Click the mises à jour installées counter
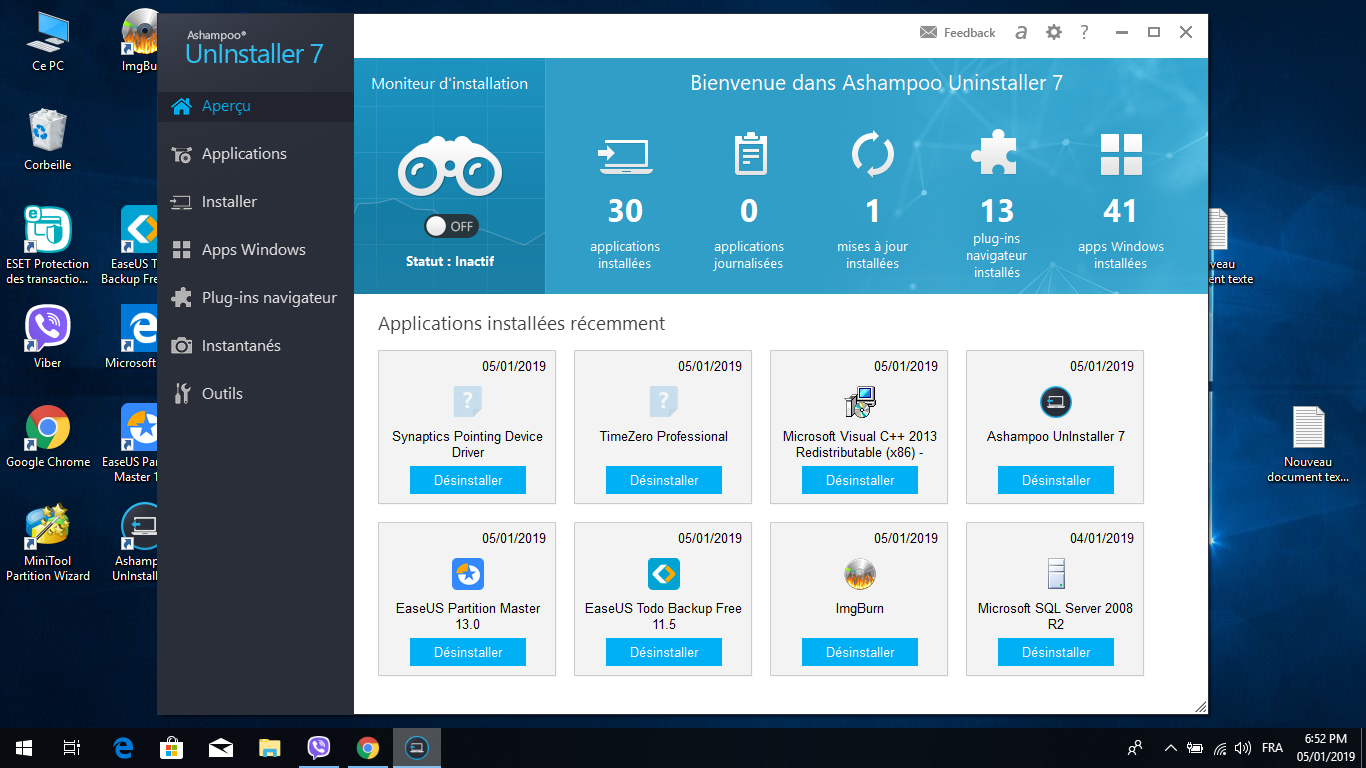 872,211
